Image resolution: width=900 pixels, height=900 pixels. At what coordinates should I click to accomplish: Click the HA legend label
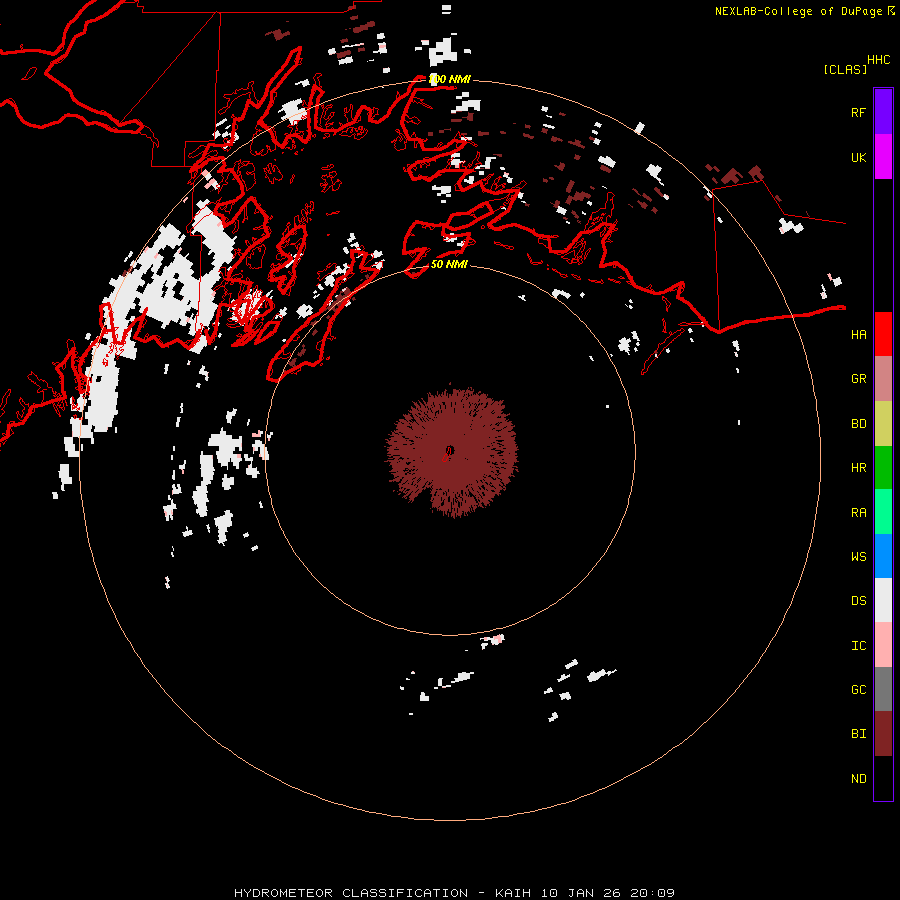click(858, 334)
